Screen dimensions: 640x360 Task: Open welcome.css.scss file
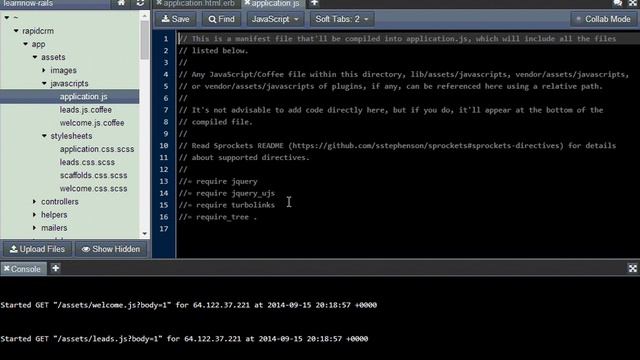[93, 189]
